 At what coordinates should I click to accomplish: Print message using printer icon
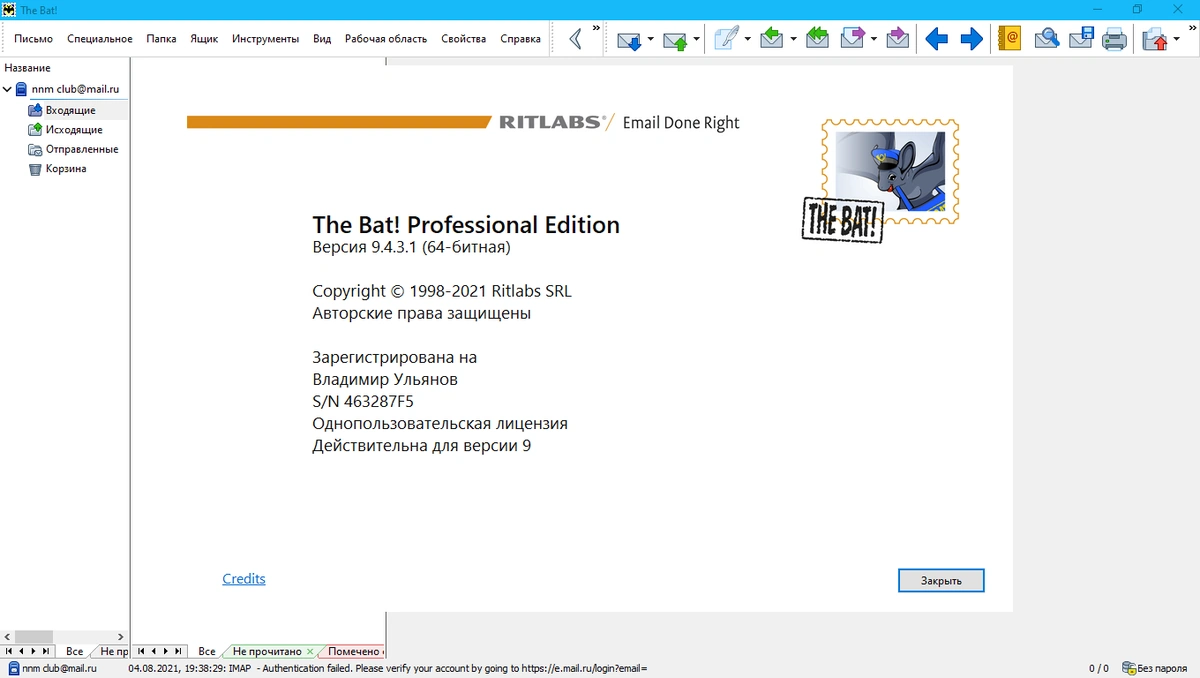[x=1114, y=40]
